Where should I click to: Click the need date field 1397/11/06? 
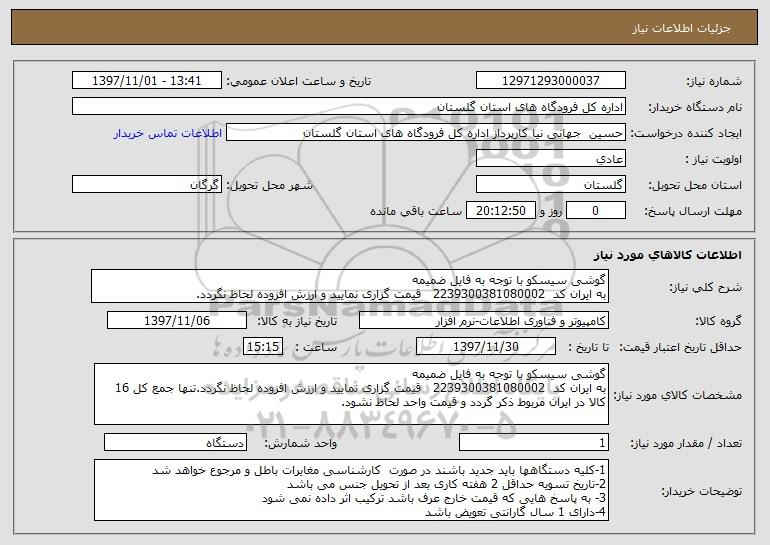pos(177,321)
